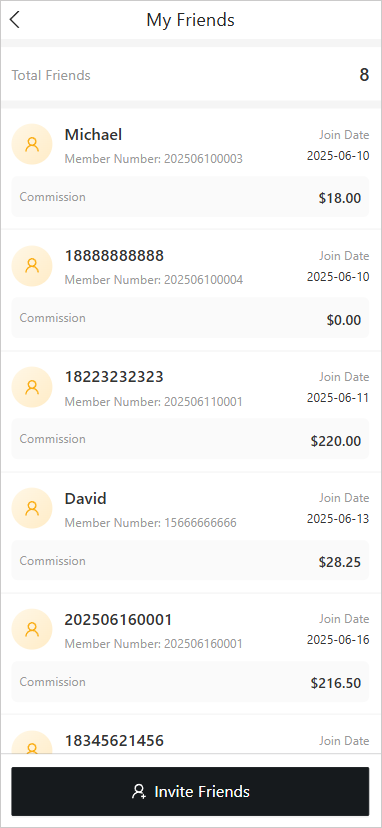Screen dimensions: 382x828
Task: Click the add-person icon on Invite Friends
Action: click(138, 792)
